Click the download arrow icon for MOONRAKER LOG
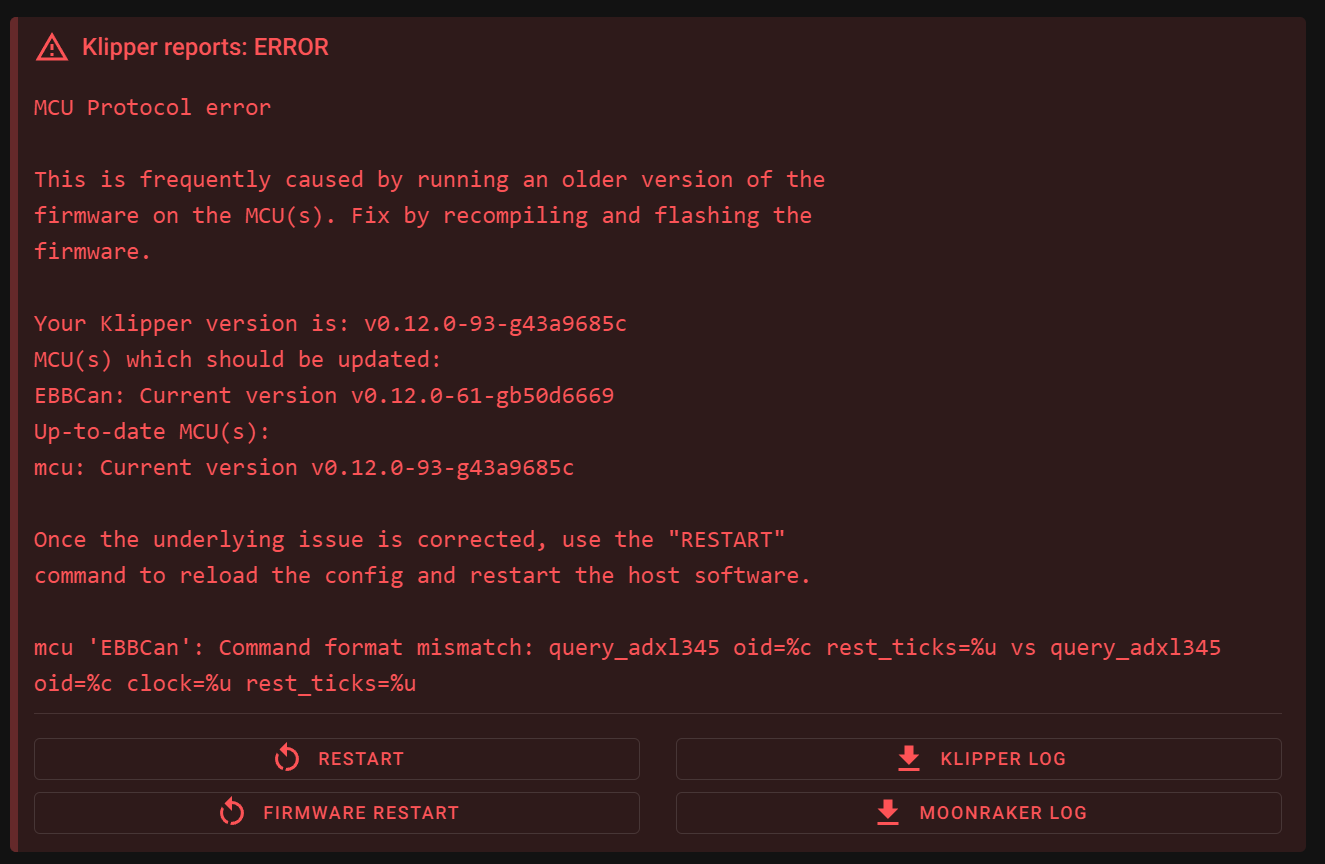 [888, 813]
